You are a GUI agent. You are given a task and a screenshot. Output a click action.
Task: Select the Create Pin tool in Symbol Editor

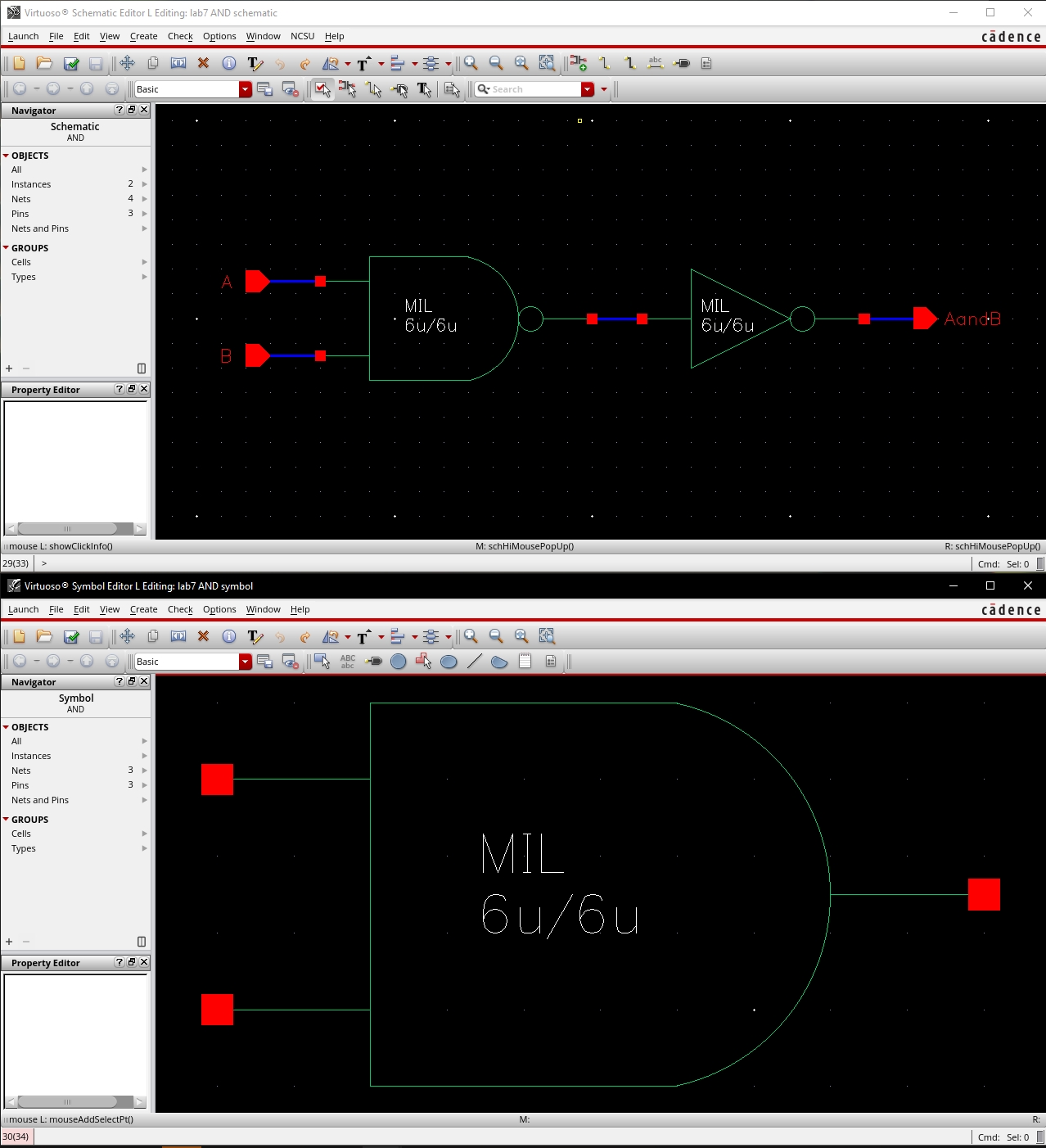pyautogui.click(x=373, y=661)
